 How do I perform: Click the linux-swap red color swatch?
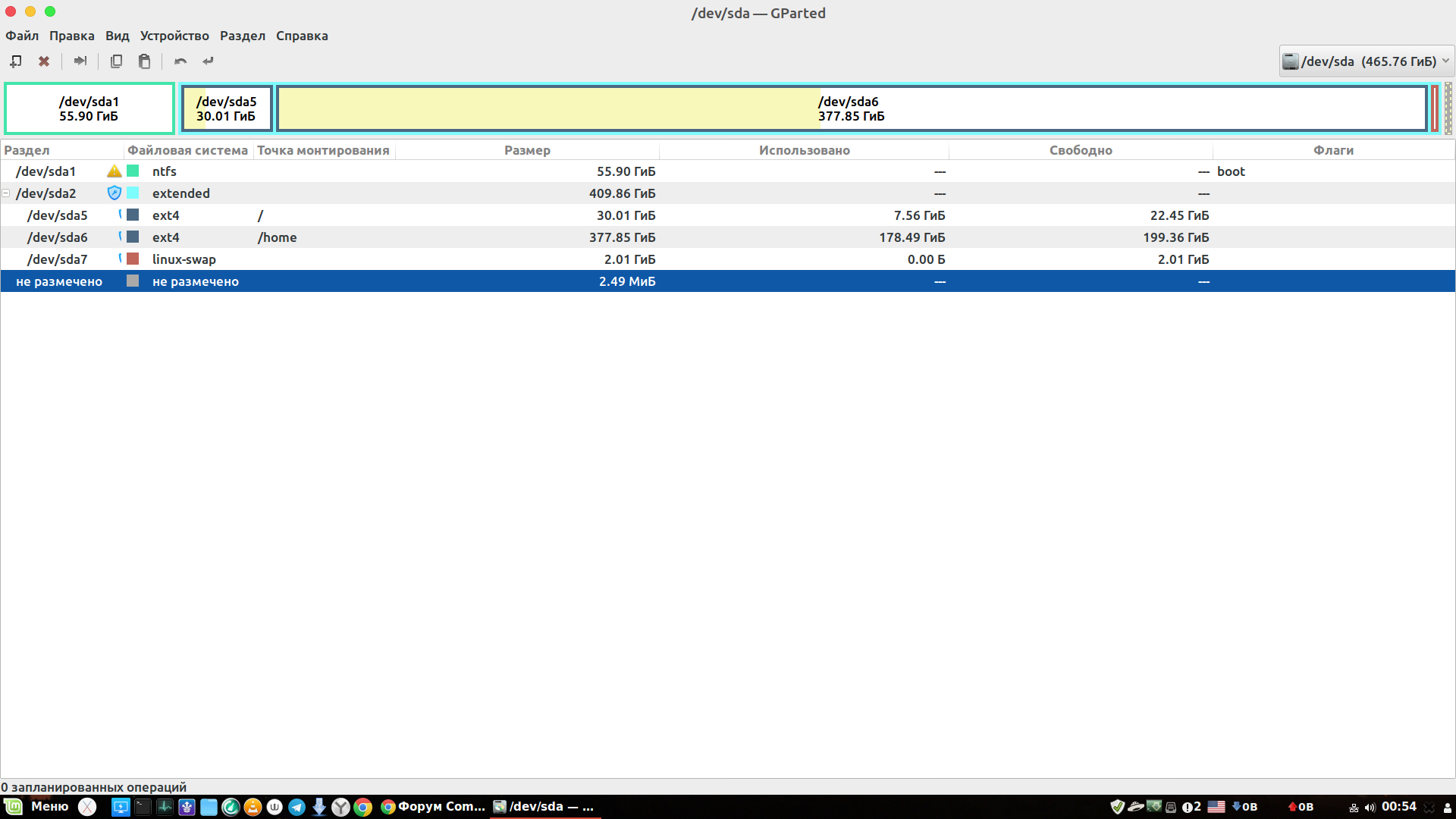click(133, 259)
